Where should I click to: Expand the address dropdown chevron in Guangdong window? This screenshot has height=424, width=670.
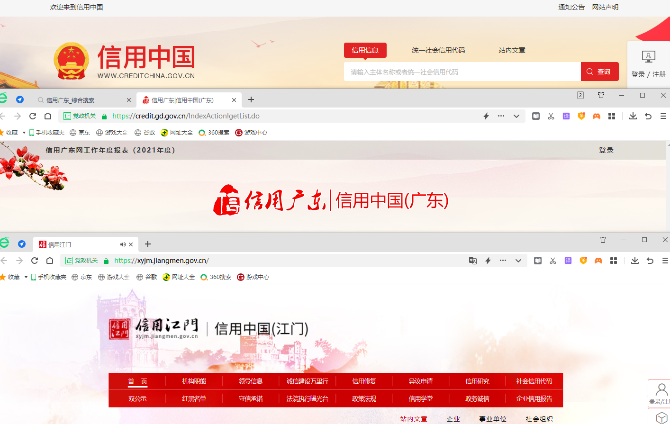516,116
